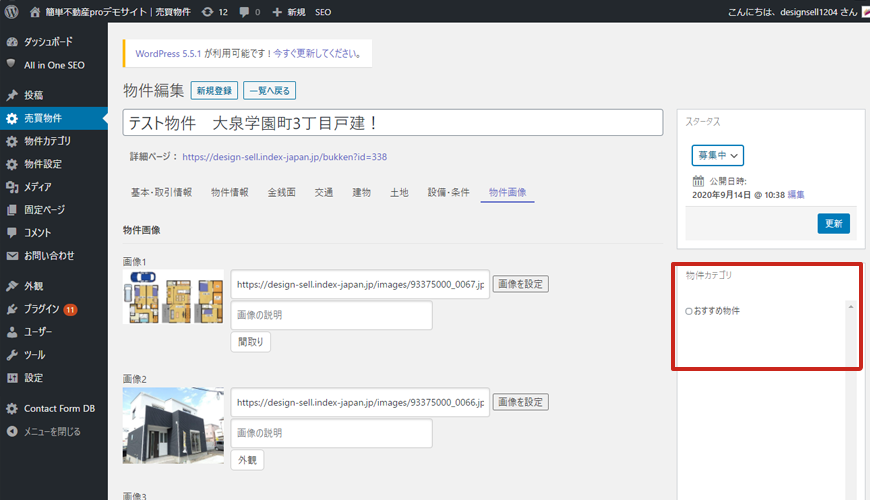Viewport: 870px width, 500px height.
Task: Switch to the 設備·条件 tab
Action: click(x=448, y=192)
